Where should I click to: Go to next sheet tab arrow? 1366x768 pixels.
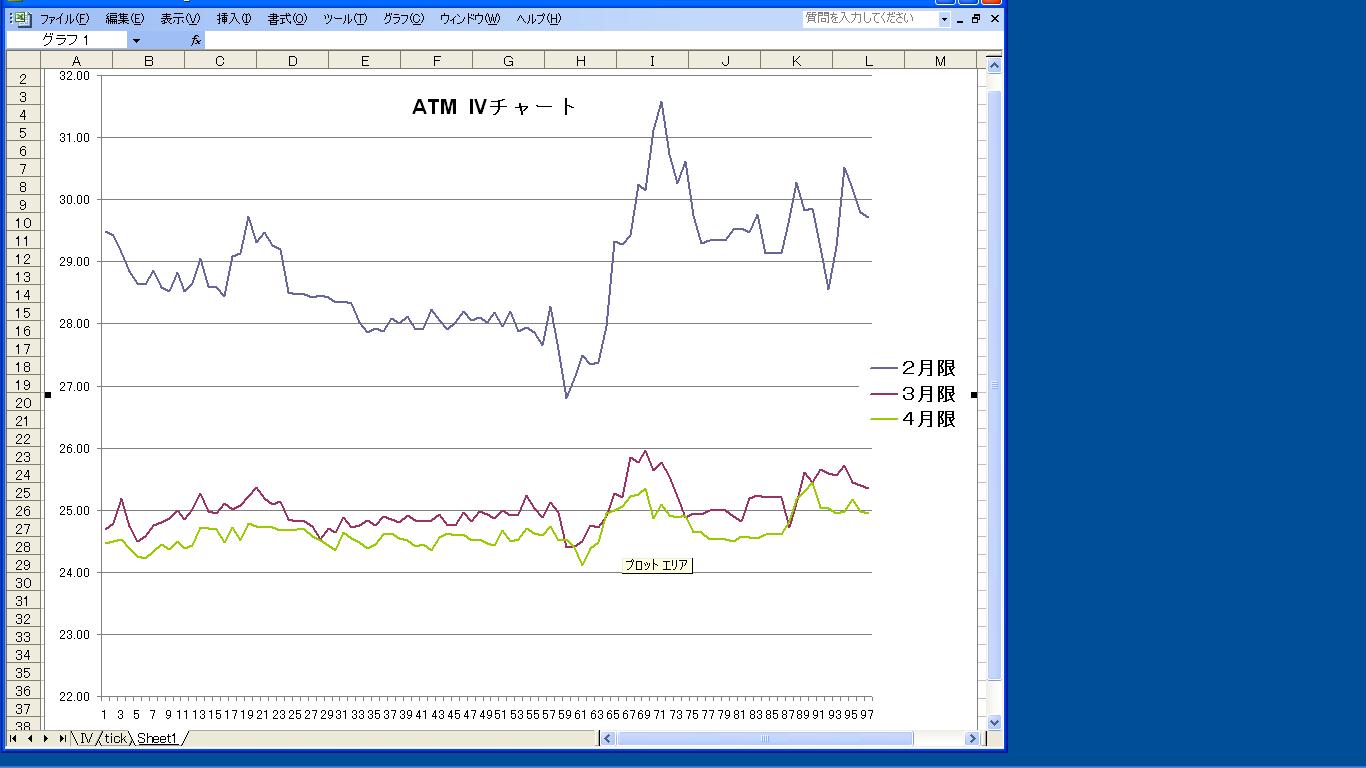point(46,738)
